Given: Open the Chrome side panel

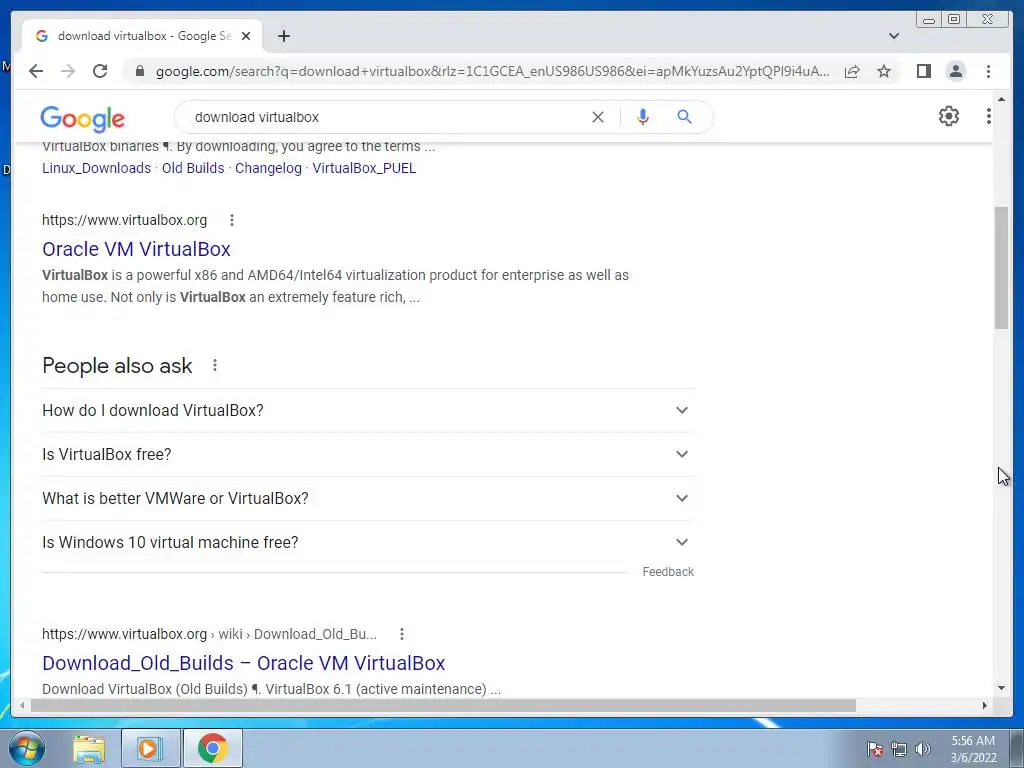Looking at the screenshot, I should 923,71.
